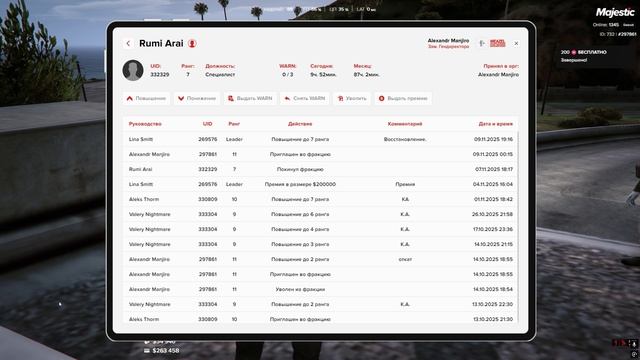This screenshot has width=640, height=360.
Task: Click the UID value 332329 in the profile header
Action: click(x=160, y=75)
